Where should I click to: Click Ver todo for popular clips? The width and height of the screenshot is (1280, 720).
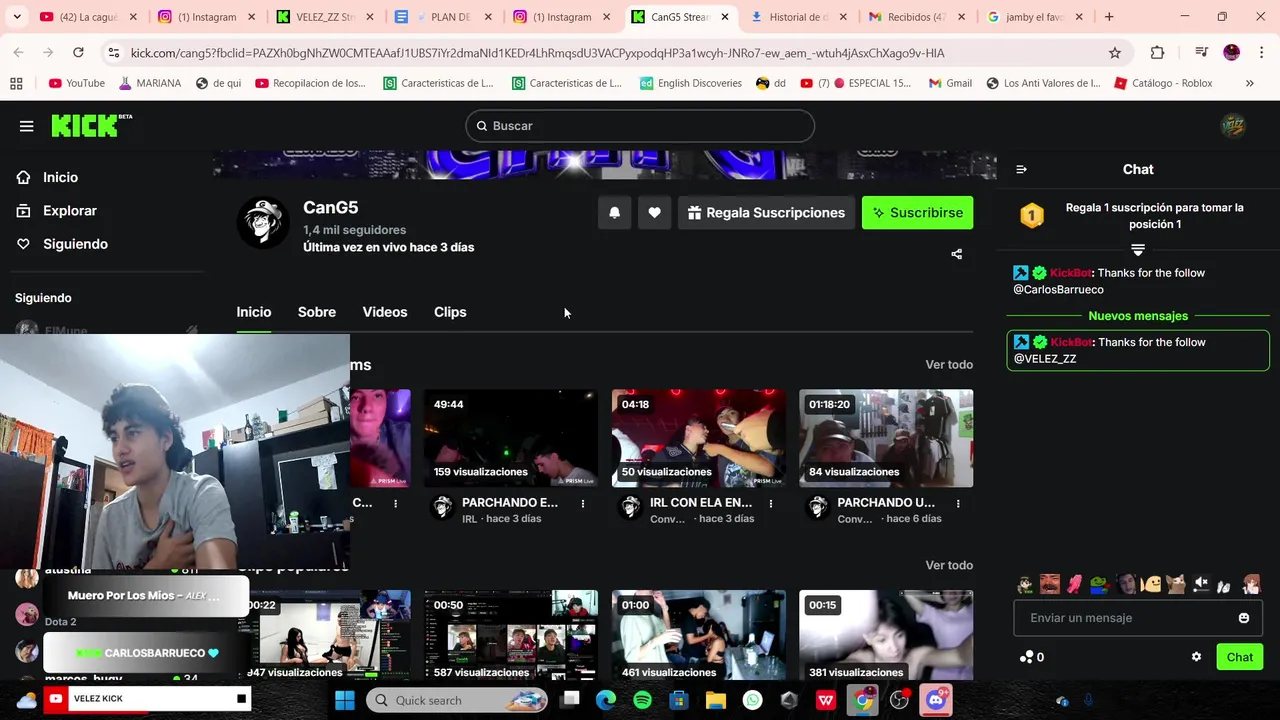point(949,565)
